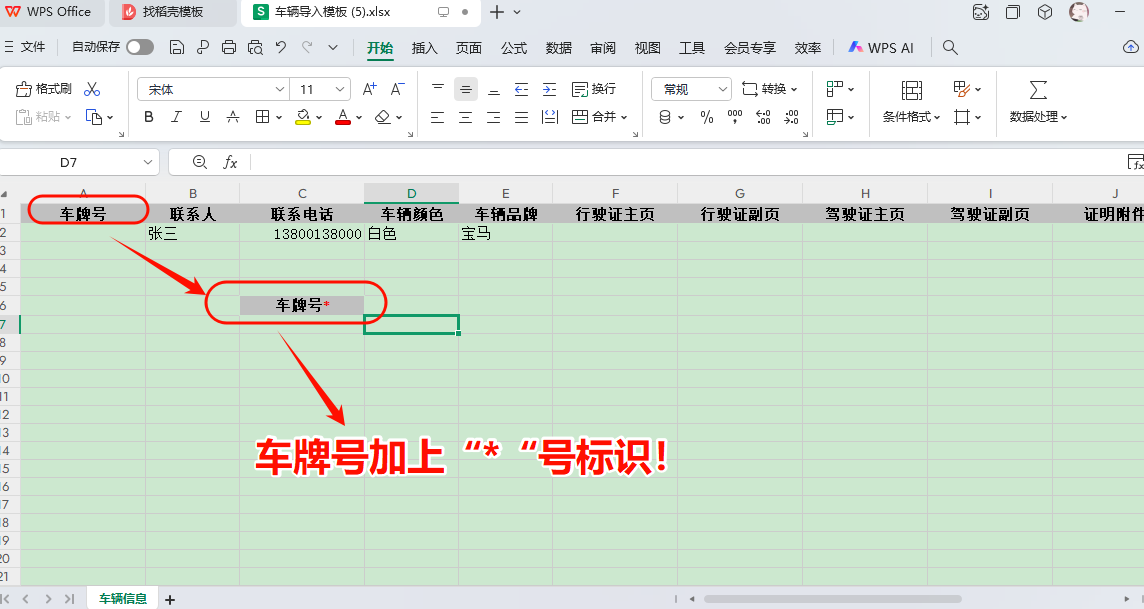Screen dimensions: 1144x609
Task: Click the Percent style icon
Action: pyautogui.click(x=707, y=117)
